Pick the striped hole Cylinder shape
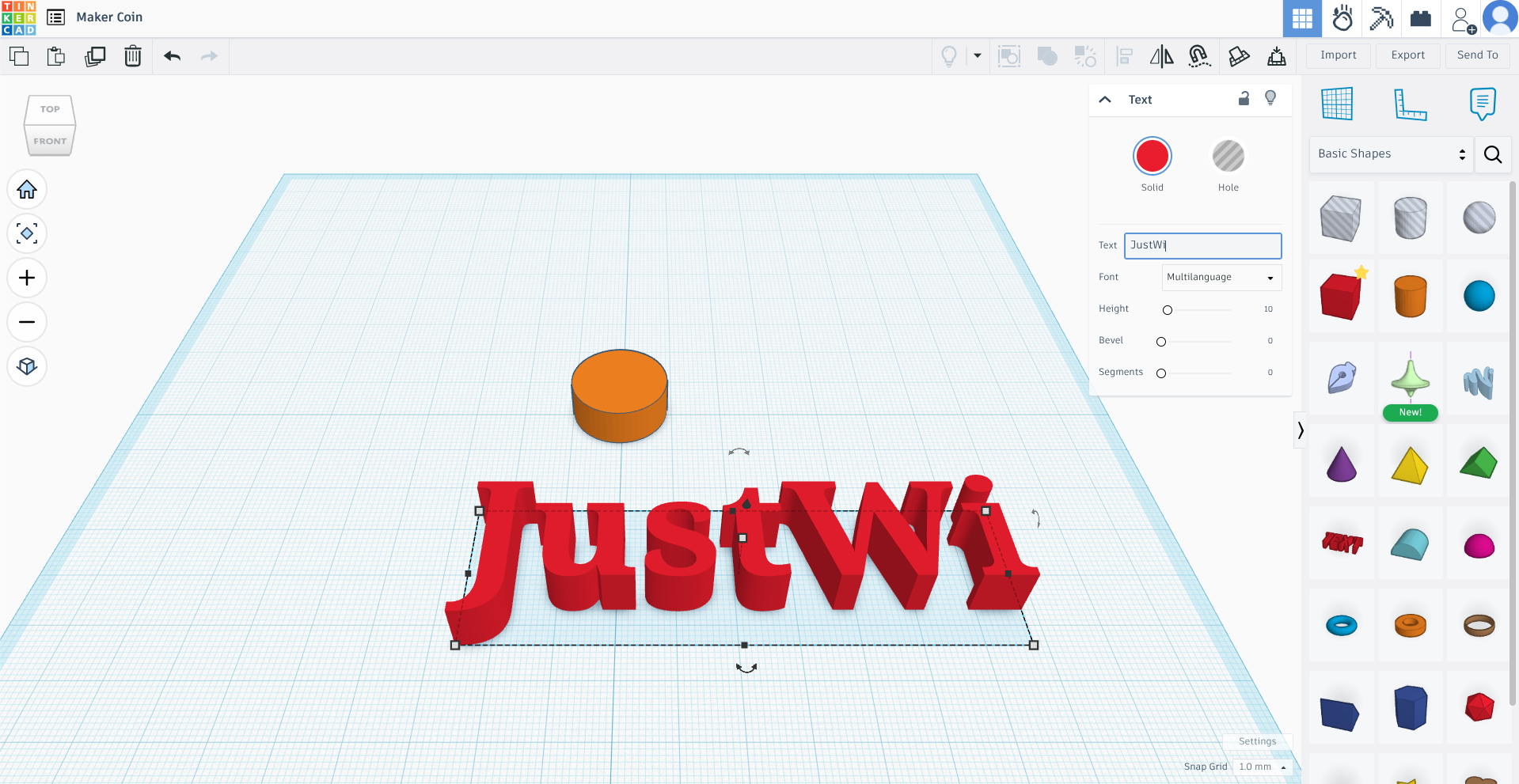The image size is (1519, 784). point(1410,218)
